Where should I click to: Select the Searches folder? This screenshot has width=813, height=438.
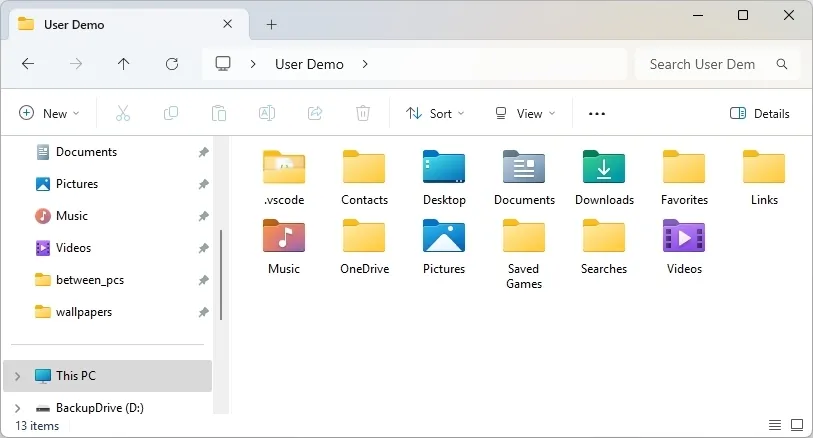point(604,247)
